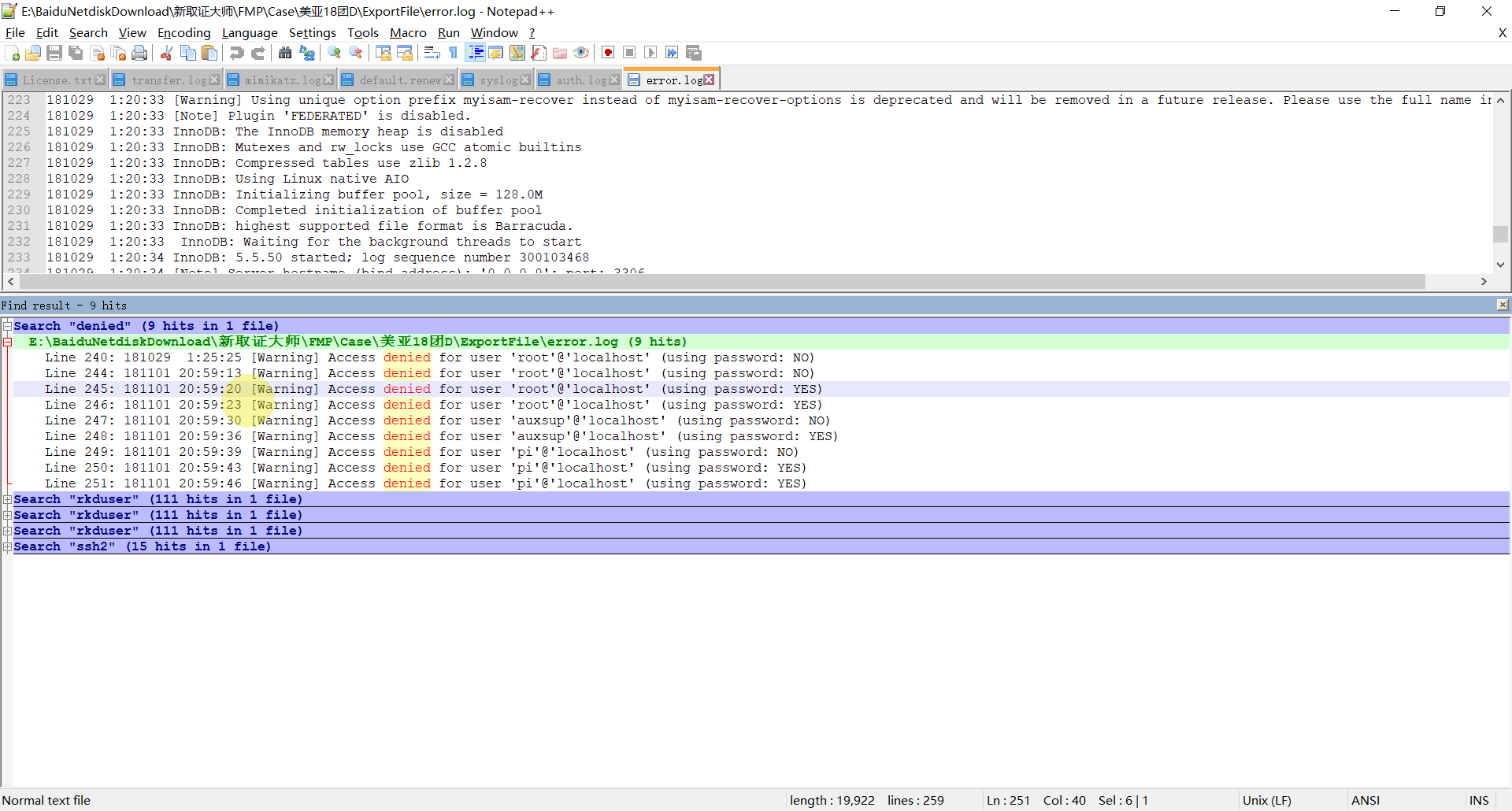Image resolution: width=1512 pixels, height=811 pixels.
Task: Click the INS status bar indicator
Action: pos(1479,800)
